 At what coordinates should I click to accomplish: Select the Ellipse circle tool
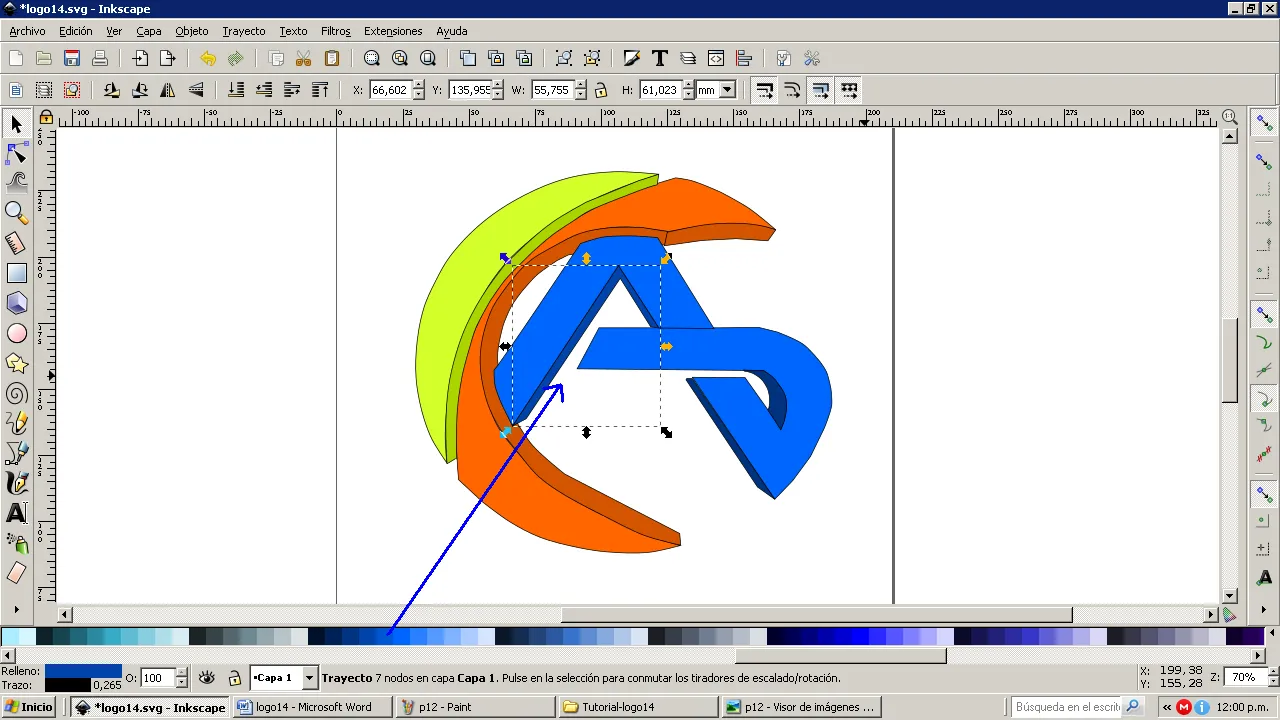tap(16, 333)
